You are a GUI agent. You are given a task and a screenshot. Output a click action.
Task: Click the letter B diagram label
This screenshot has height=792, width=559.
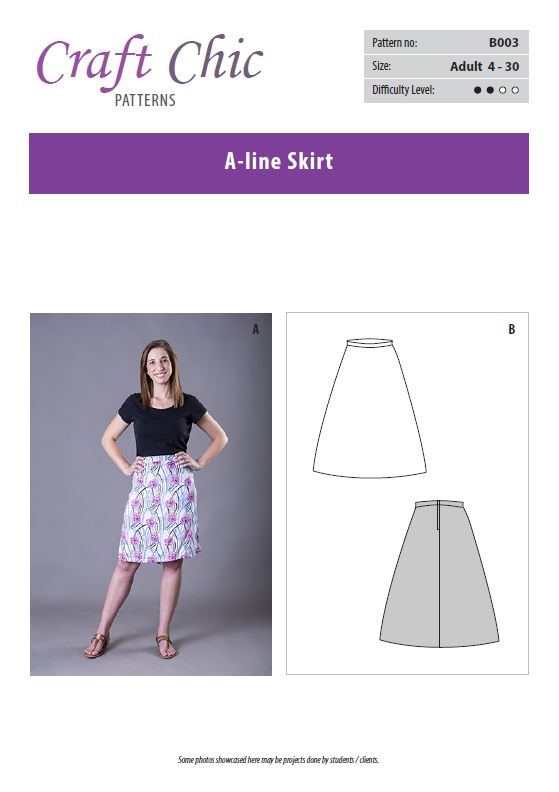[x=512, y=329]
